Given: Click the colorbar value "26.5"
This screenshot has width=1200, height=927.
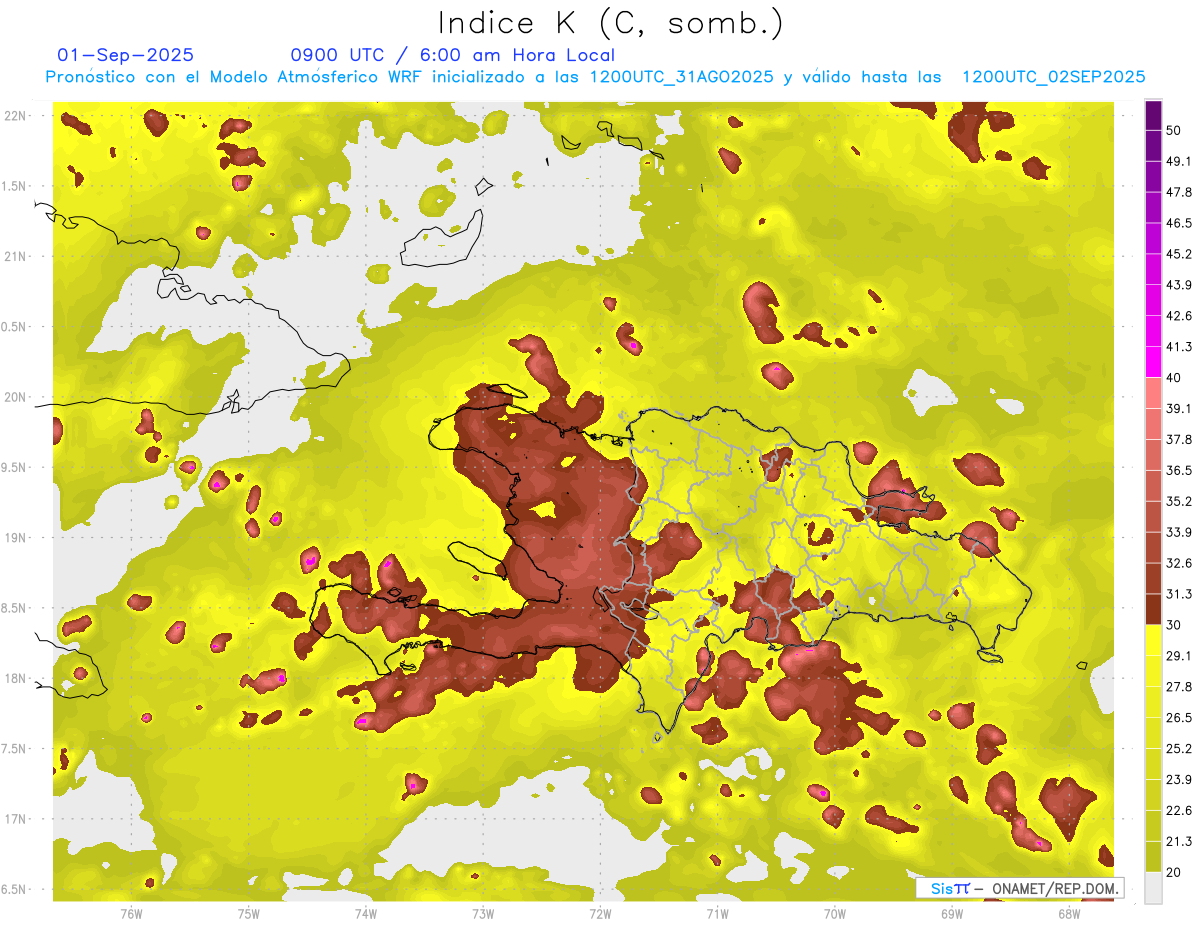Looking at the screenshot, I should [1179, 717].
